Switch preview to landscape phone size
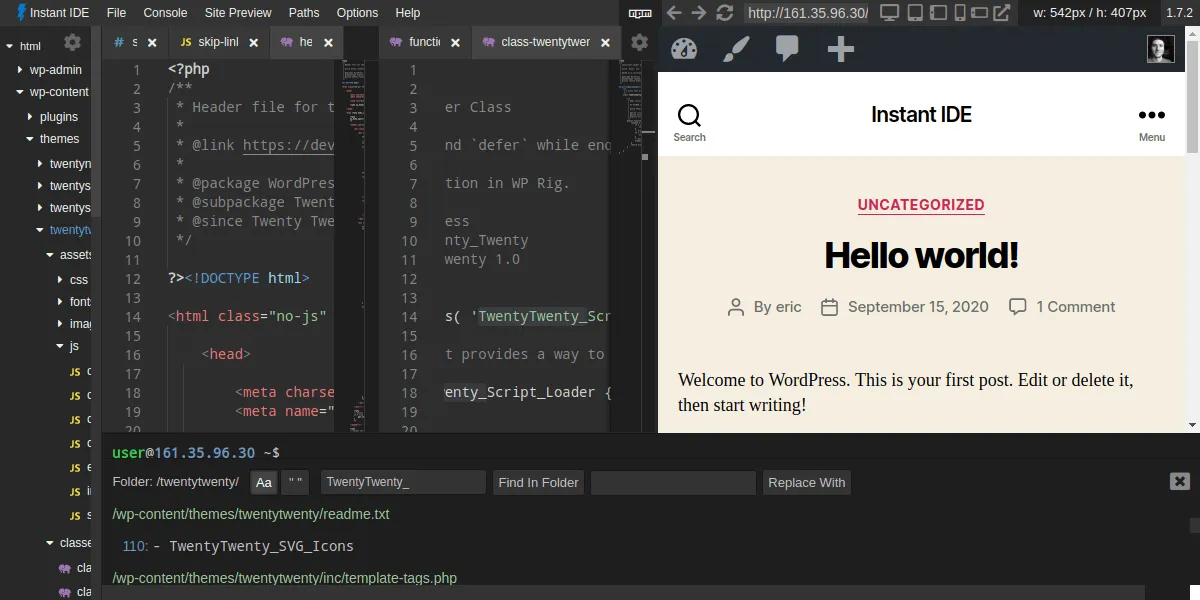The image size is (1200, 600). pyautogui.click(x=980, y=13)
